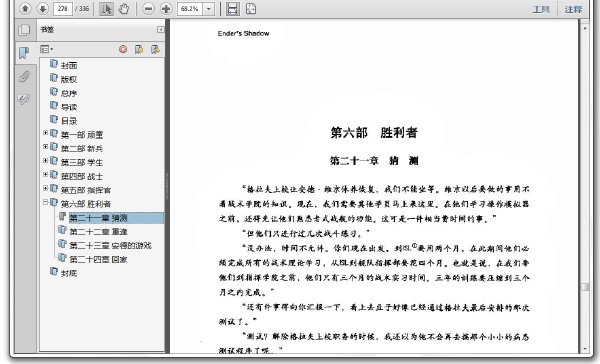Screen dimensions: 600x364
Task: Open the 日录 bookmark
Action: (x=69, y=121)
